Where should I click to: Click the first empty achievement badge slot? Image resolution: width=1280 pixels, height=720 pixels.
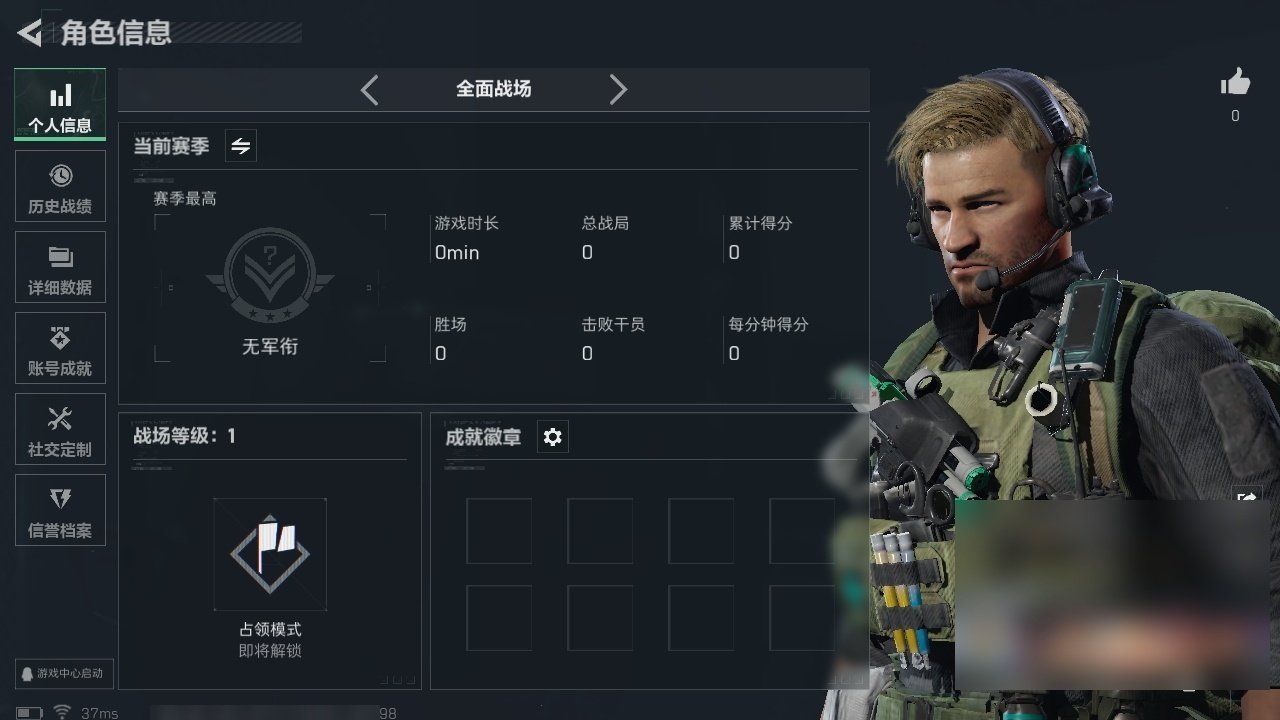(x=499, y=531)
